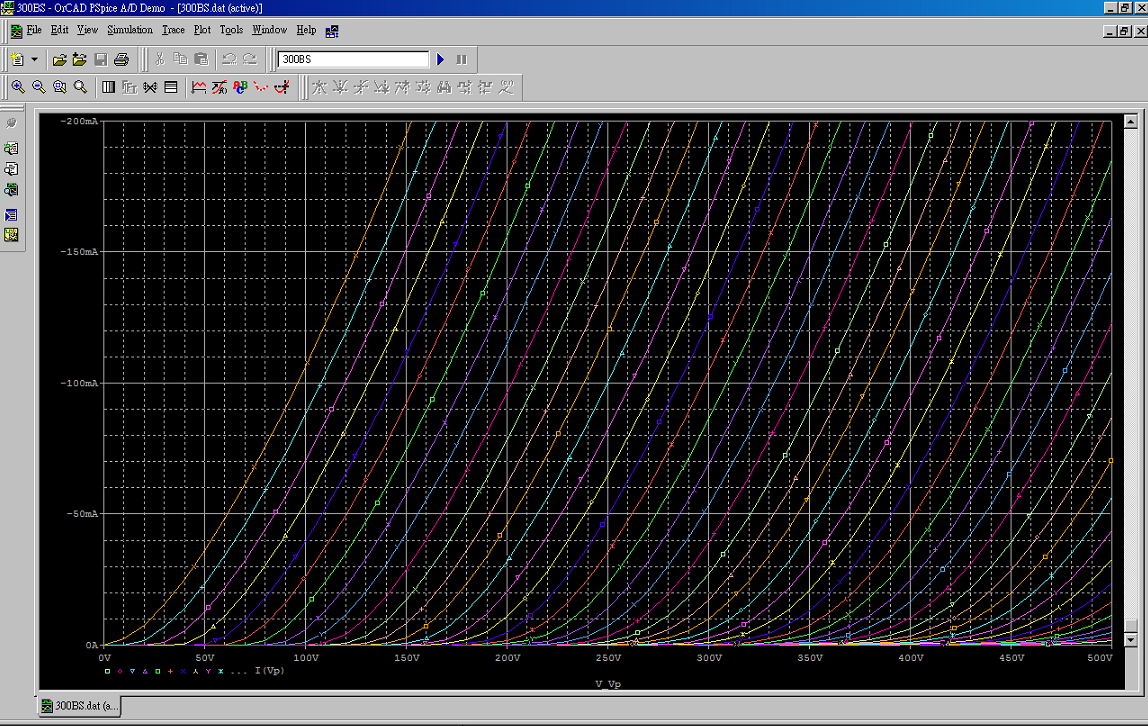1148x726 pixels.
Task: Click the Print icon
Action: tap(122, 59)
